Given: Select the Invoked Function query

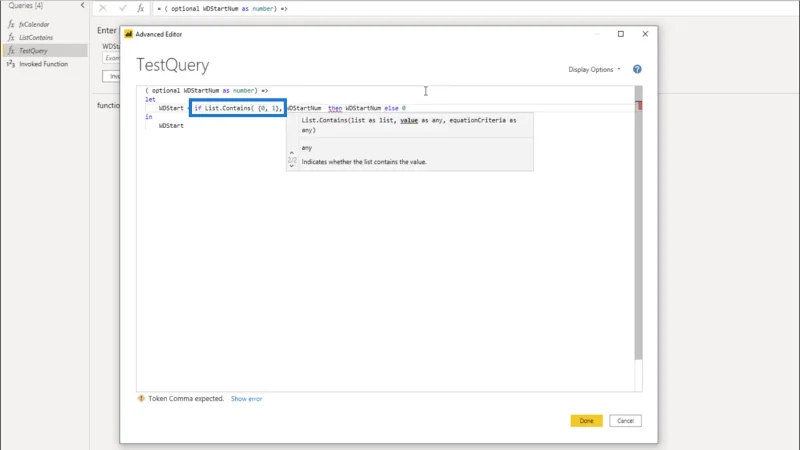Looking at the screenshot, I should click(45, 64).
